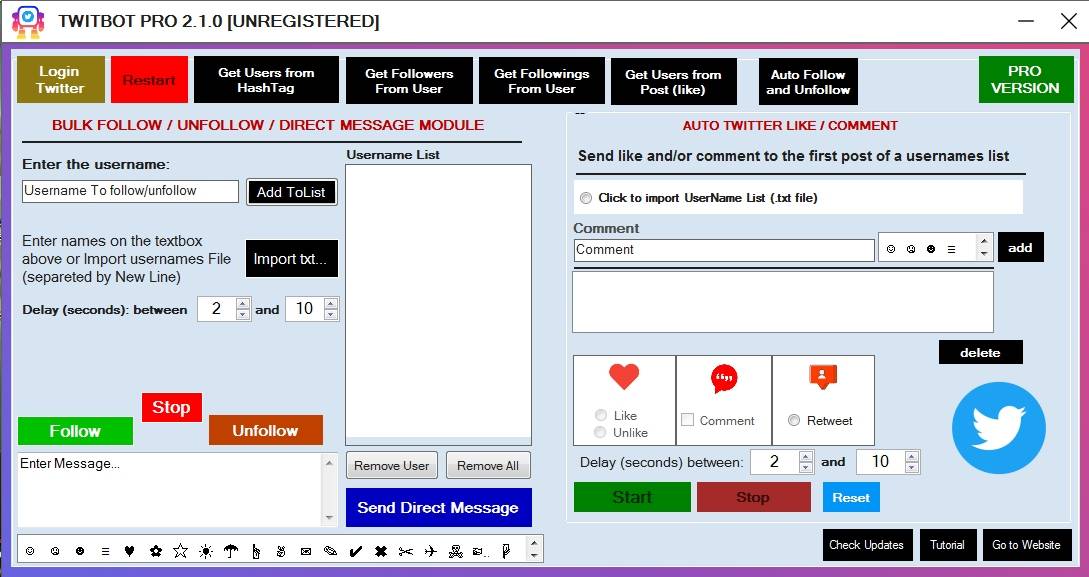The height and width of the screenshot is (577, 1089).
Task: Click the TwitBot robot logo in title bar
Action: point(28,22)
